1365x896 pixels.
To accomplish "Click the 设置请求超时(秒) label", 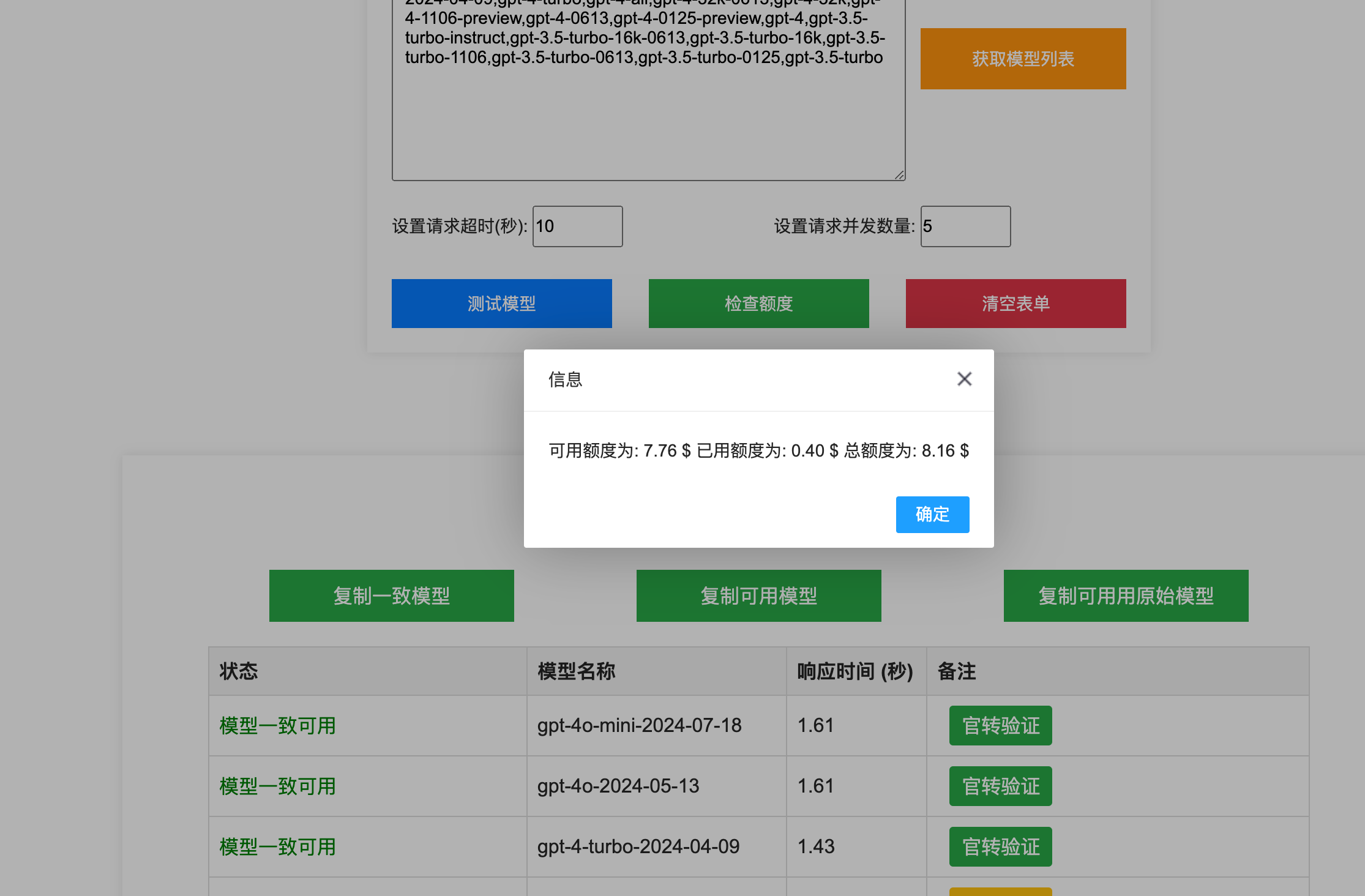I will coord(459,226).
